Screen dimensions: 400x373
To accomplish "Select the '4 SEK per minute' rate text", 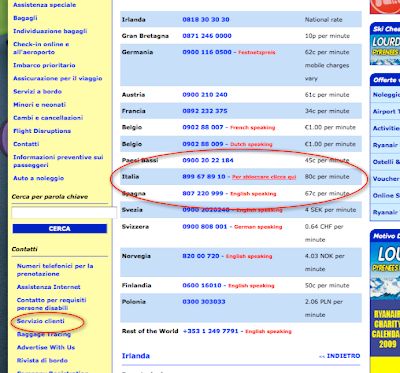I will (330, 210).
